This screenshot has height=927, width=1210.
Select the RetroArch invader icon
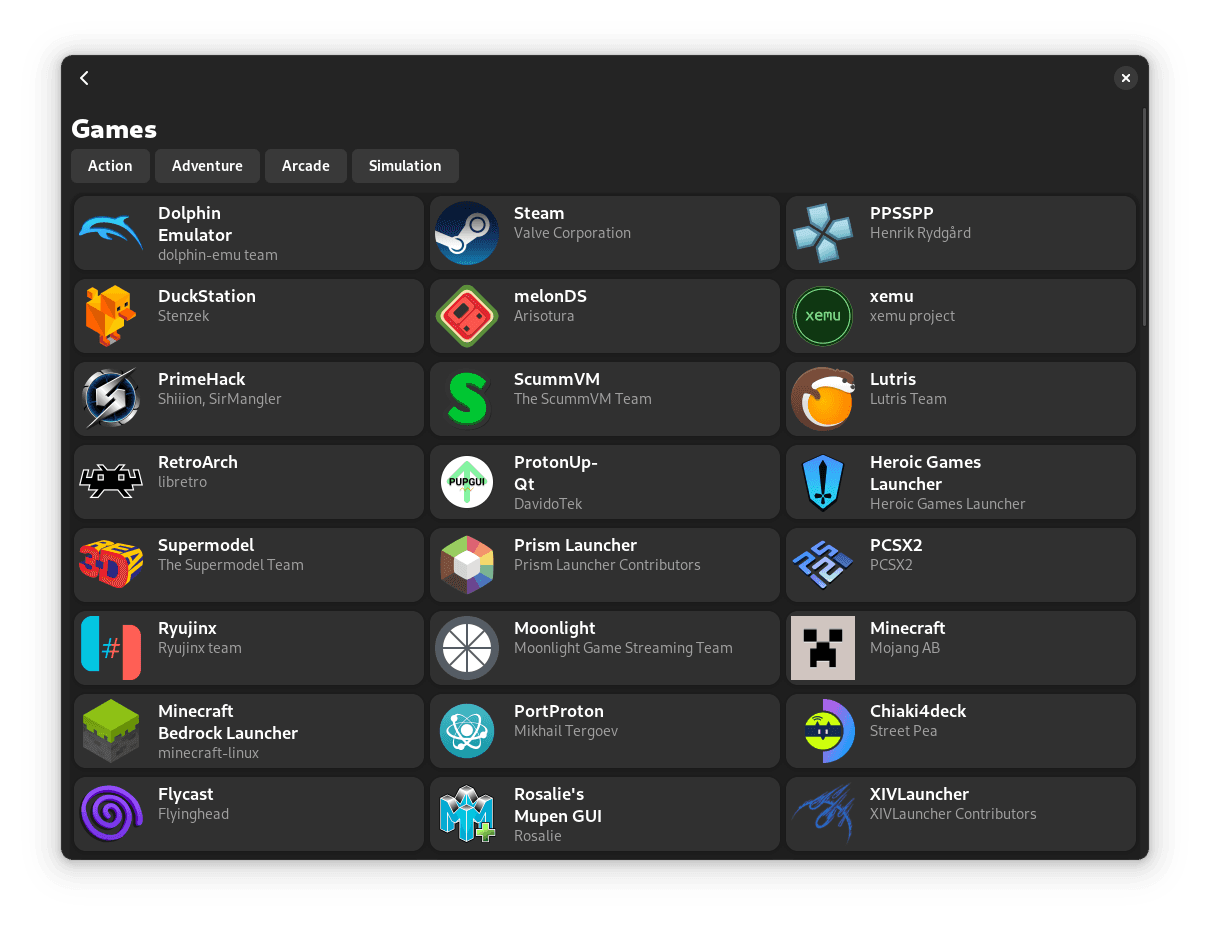click(x=111, y=482)
